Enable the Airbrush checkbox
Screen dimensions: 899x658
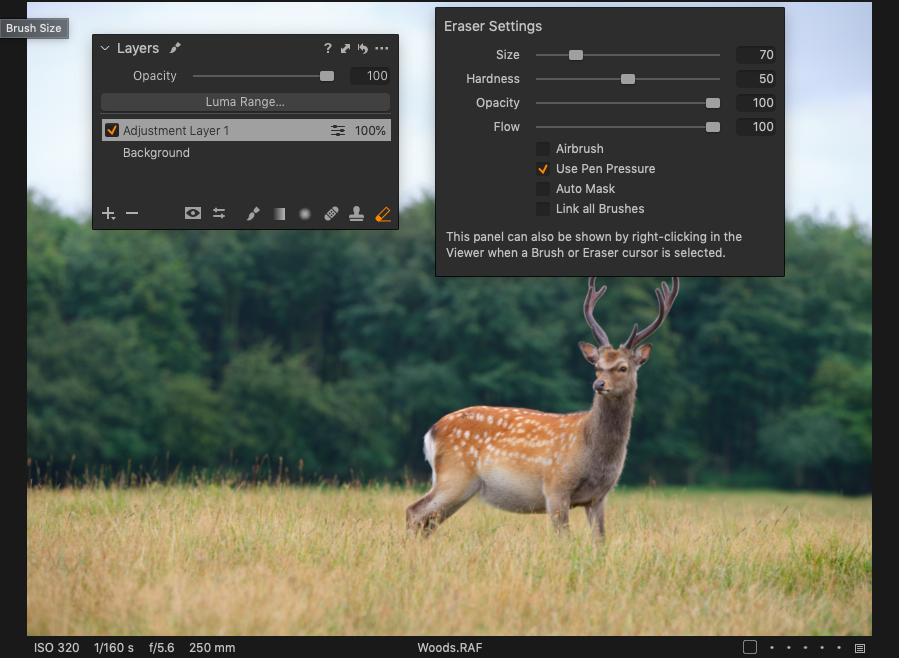(x=542, y=149)
